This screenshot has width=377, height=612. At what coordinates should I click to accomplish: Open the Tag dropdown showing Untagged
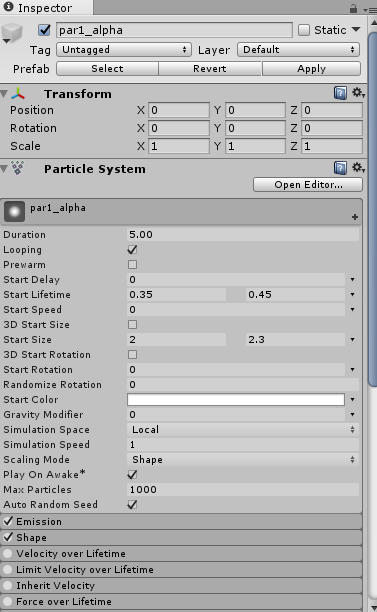coord(124,50)
